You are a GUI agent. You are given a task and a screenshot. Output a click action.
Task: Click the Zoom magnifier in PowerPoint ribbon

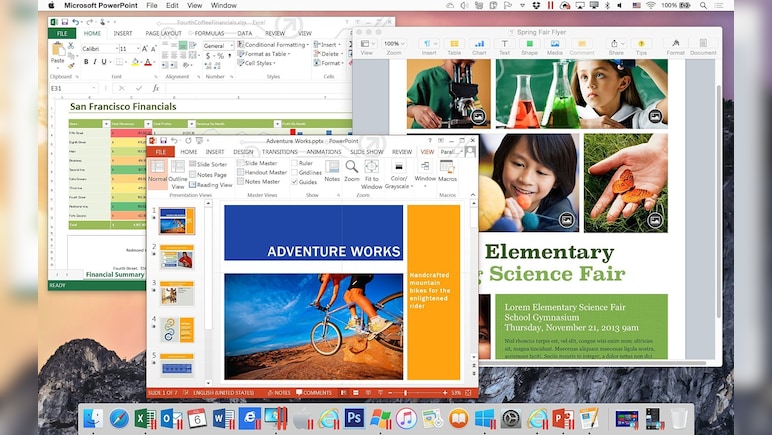click(352, 171)
